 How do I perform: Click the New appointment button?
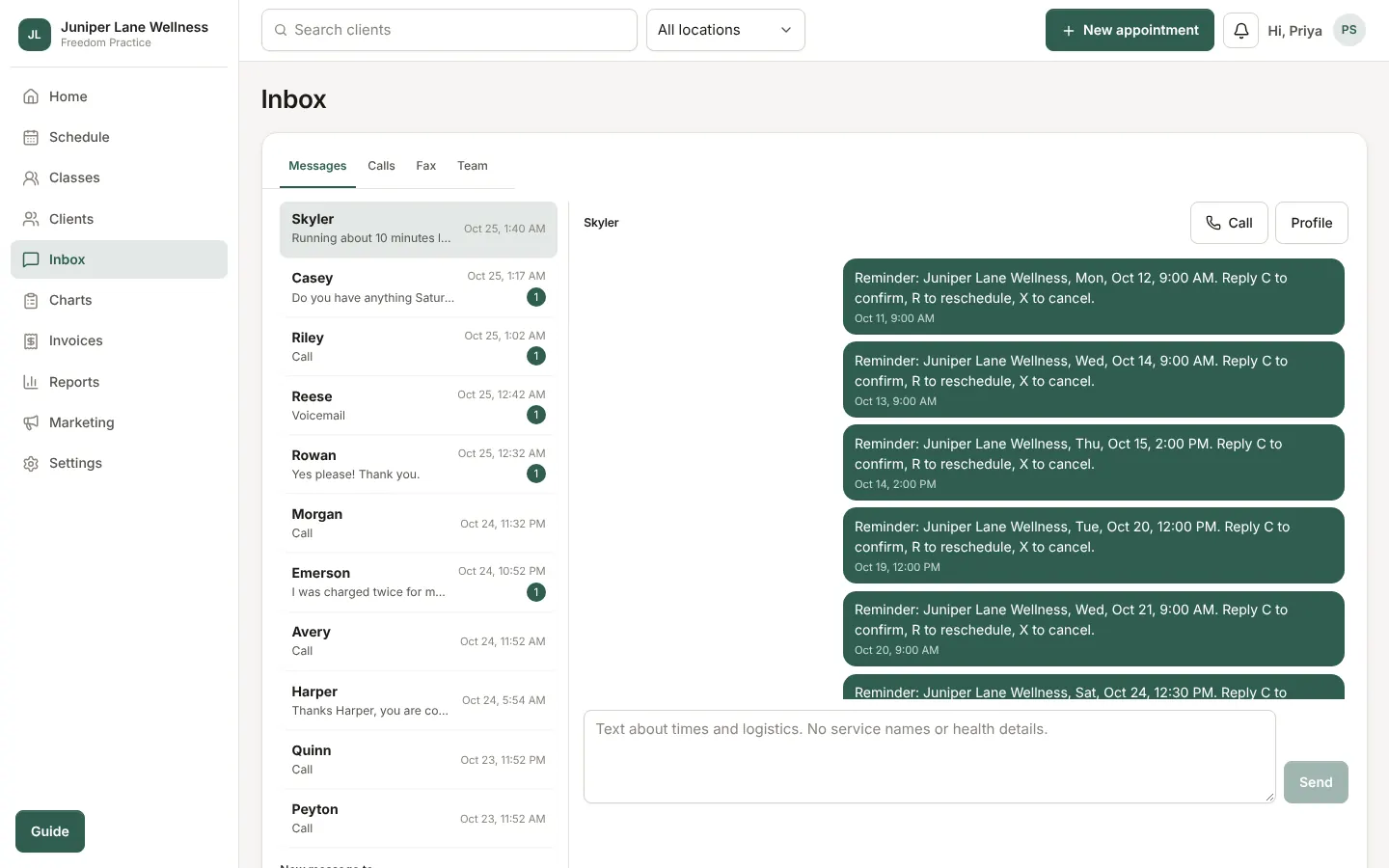[x=1130, y=30]
